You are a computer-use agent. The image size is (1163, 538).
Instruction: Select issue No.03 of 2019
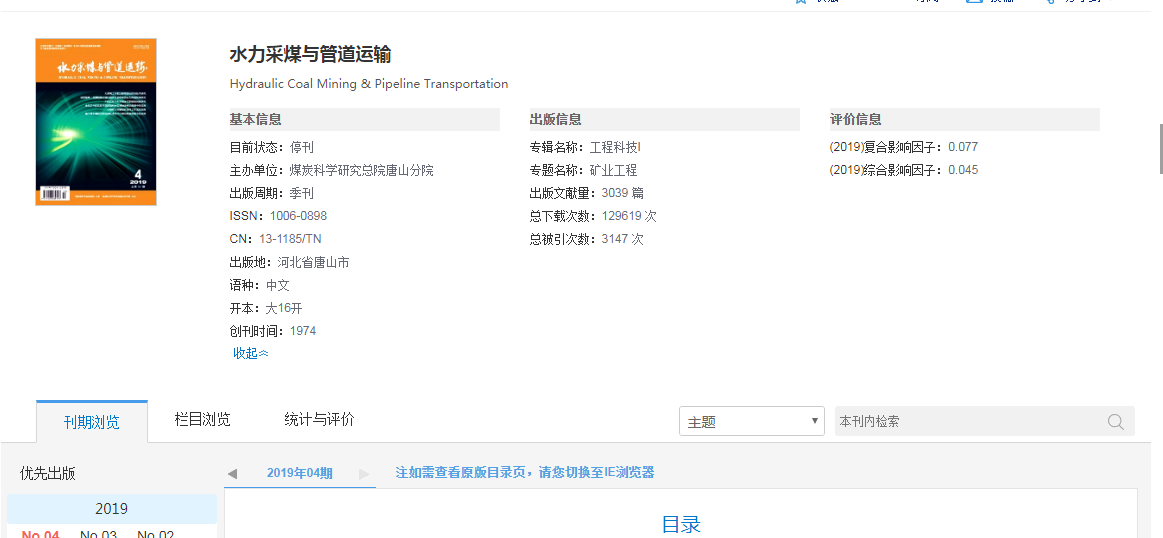click(98, 533)
